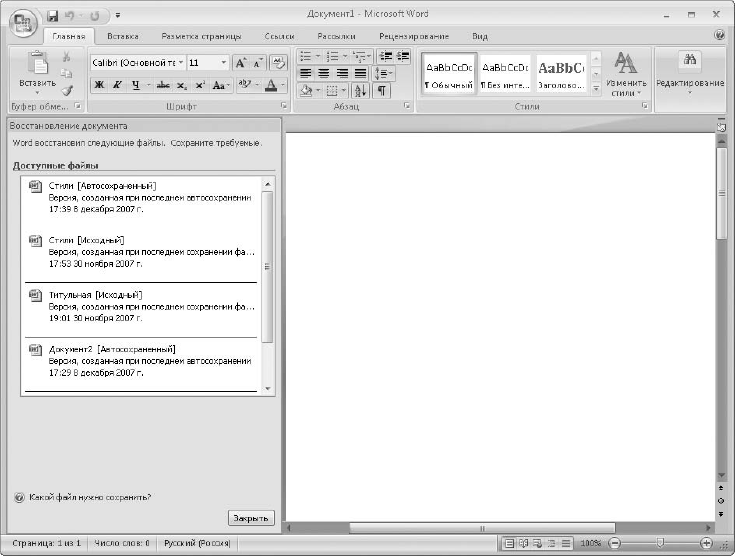Image resolution: width=736 pixels, height=557 pixels.
Task: Open Change Styles (Изменить стили)
Action: pyautogui.click(x=626, y=74)
